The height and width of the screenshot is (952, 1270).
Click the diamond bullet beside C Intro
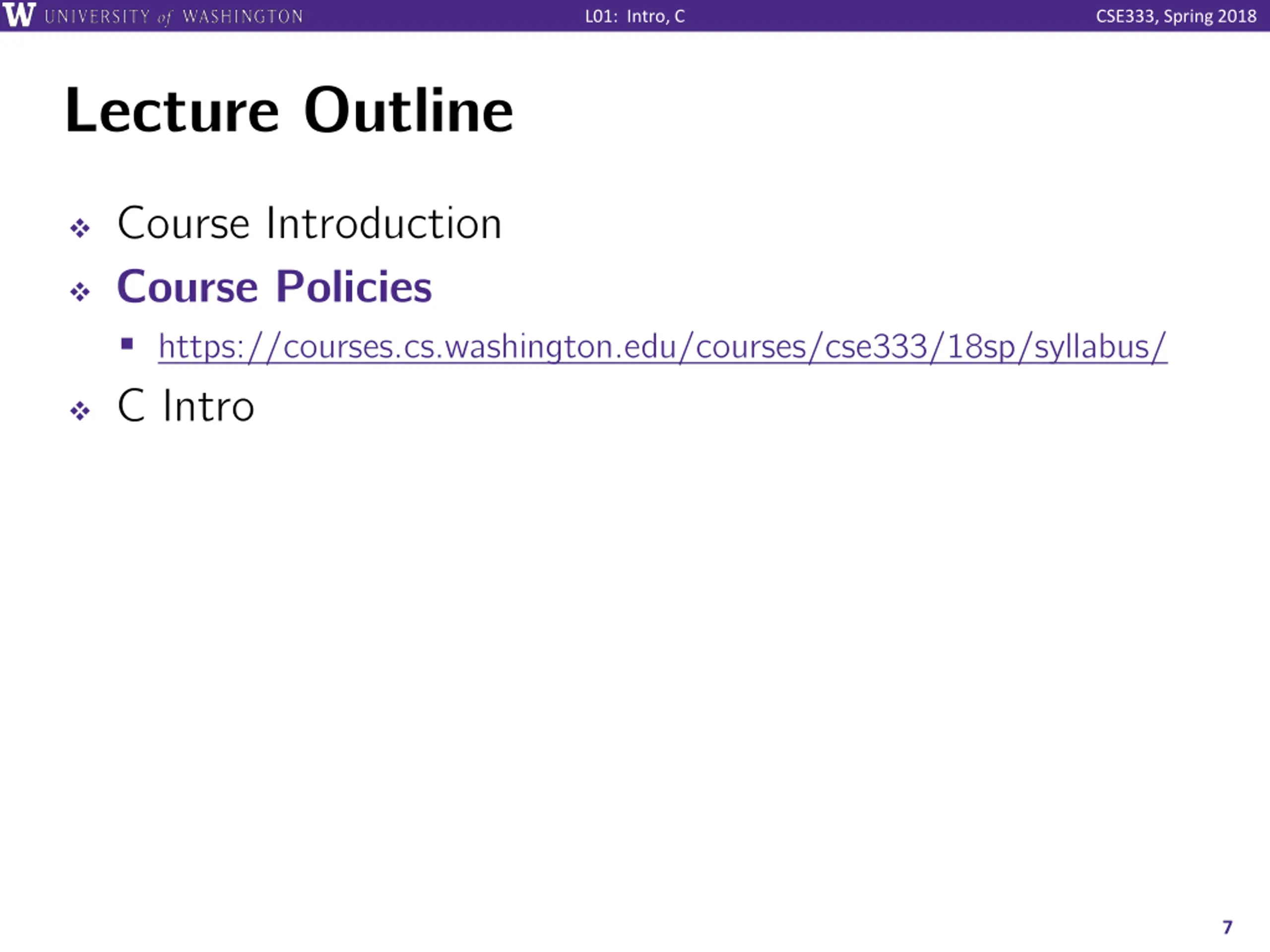(80, 411)
